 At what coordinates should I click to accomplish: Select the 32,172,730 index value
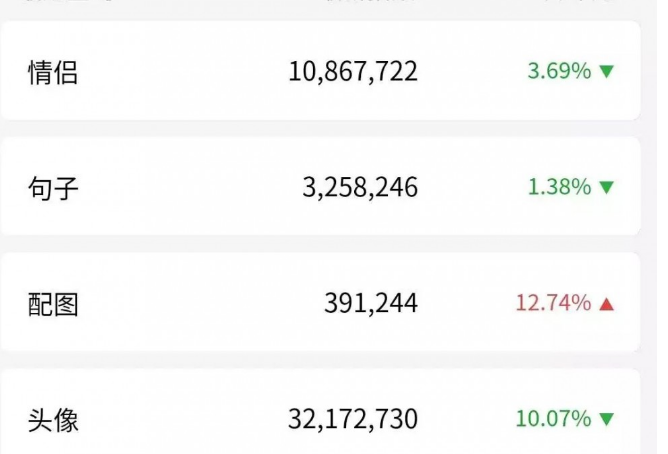coord(353,419)
